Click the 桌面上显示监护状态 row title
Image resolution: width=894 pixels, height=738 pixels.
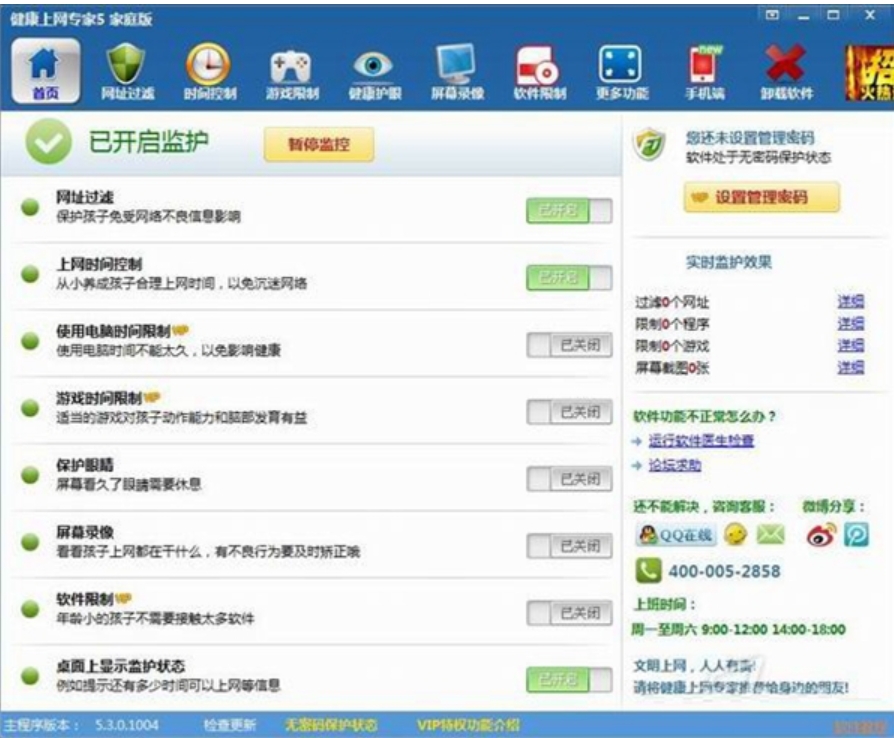[x=120, y=666]
